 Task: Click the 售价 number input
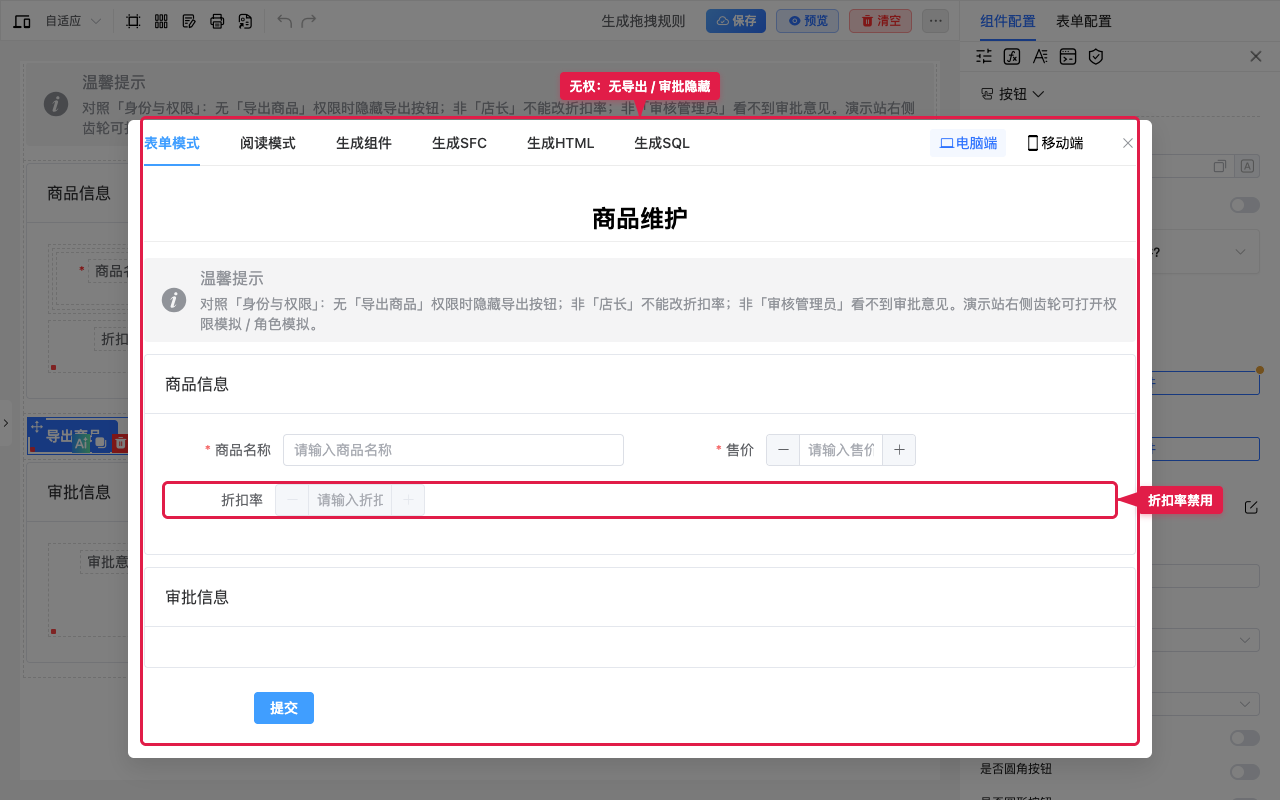click(x=841, y=450)
